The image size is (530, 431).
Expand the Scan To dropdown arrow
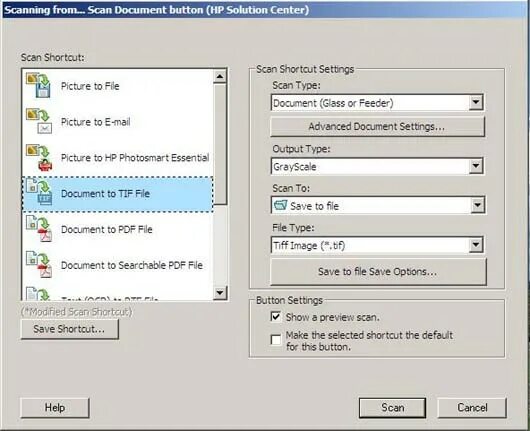pos(477,205)
